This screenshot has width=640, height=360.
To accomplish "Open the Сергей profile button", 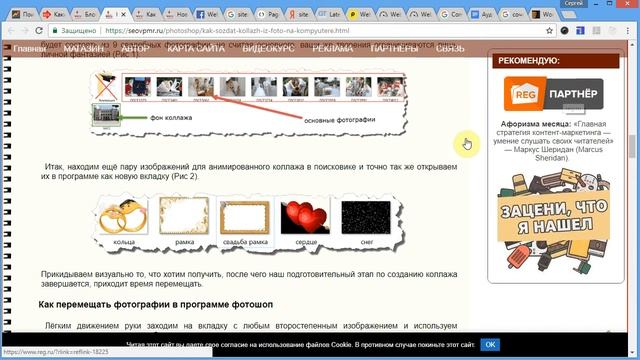I will pyautogui.click(x=573, y=3).
